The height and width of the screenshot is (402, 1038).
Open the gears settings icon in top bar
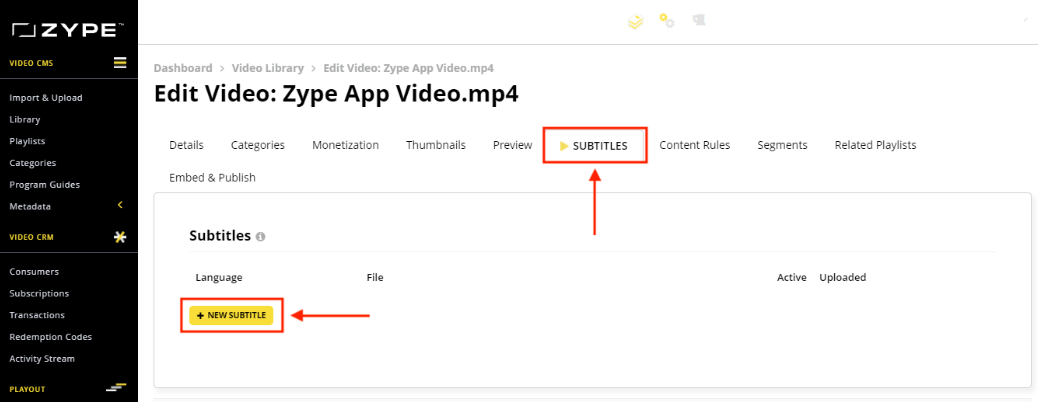[667, 21]
